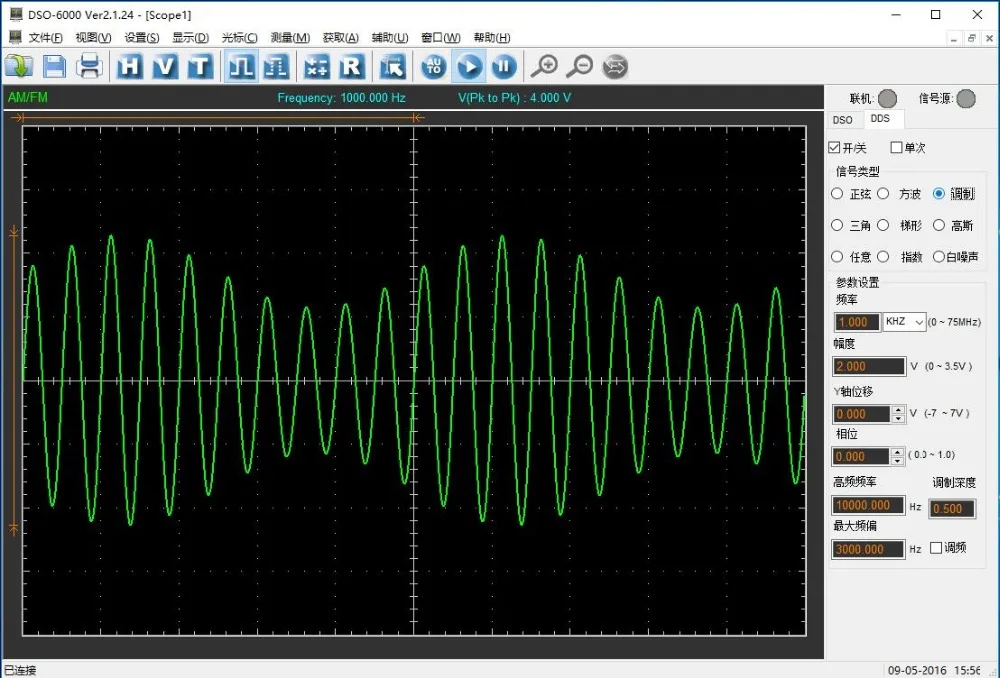Decrease 相位 with the down arrow
Screen dimensions: 1000x678
tap(897, 461)
